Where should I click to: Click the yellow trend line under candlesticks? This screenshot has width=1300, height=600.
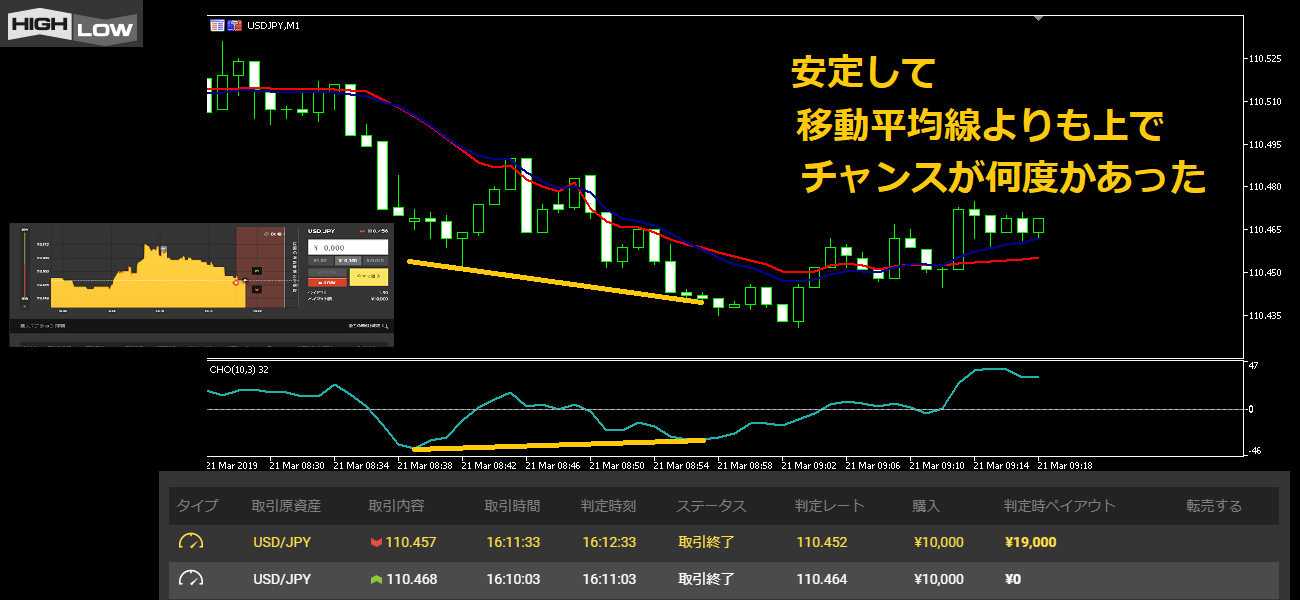tap(555, 281)
